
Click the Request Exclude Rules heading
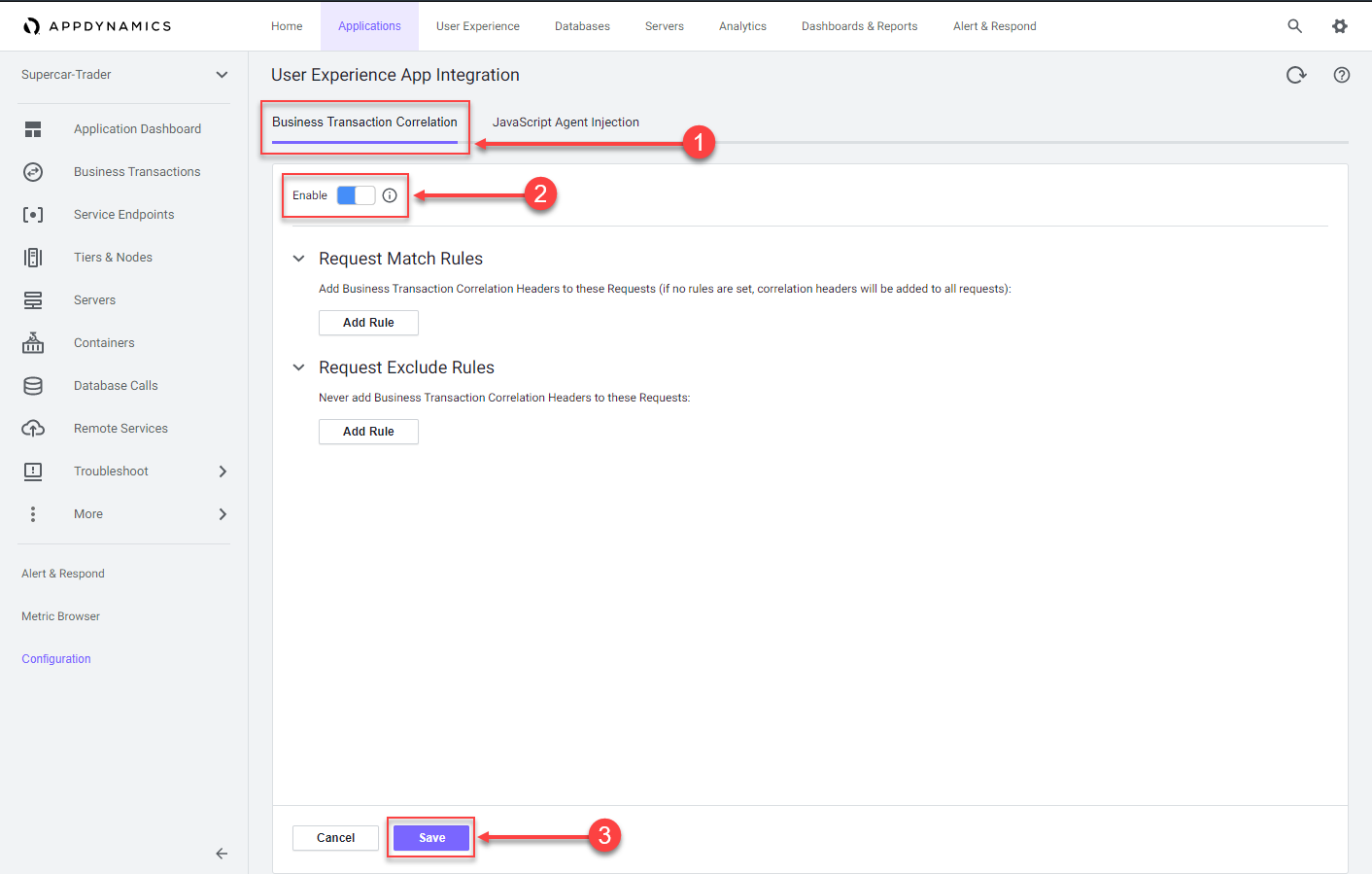[406, 367]
